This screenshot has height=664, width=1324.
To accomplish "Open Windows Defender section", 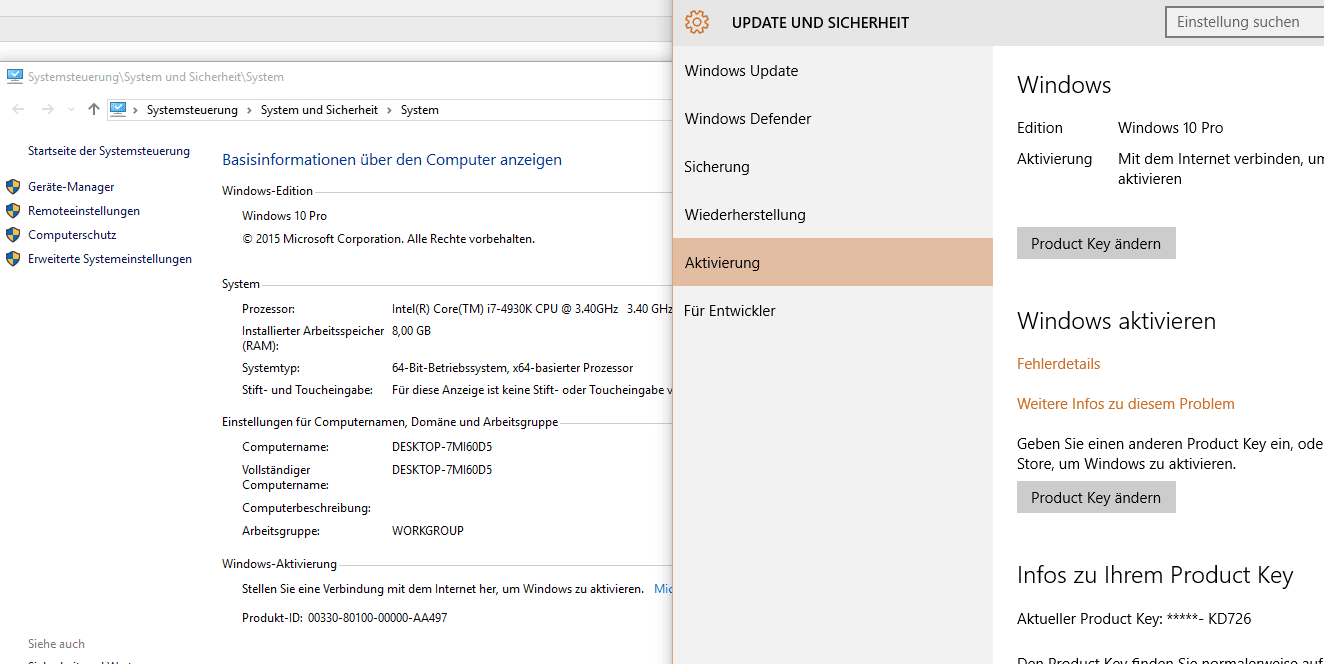I will 833,118.
